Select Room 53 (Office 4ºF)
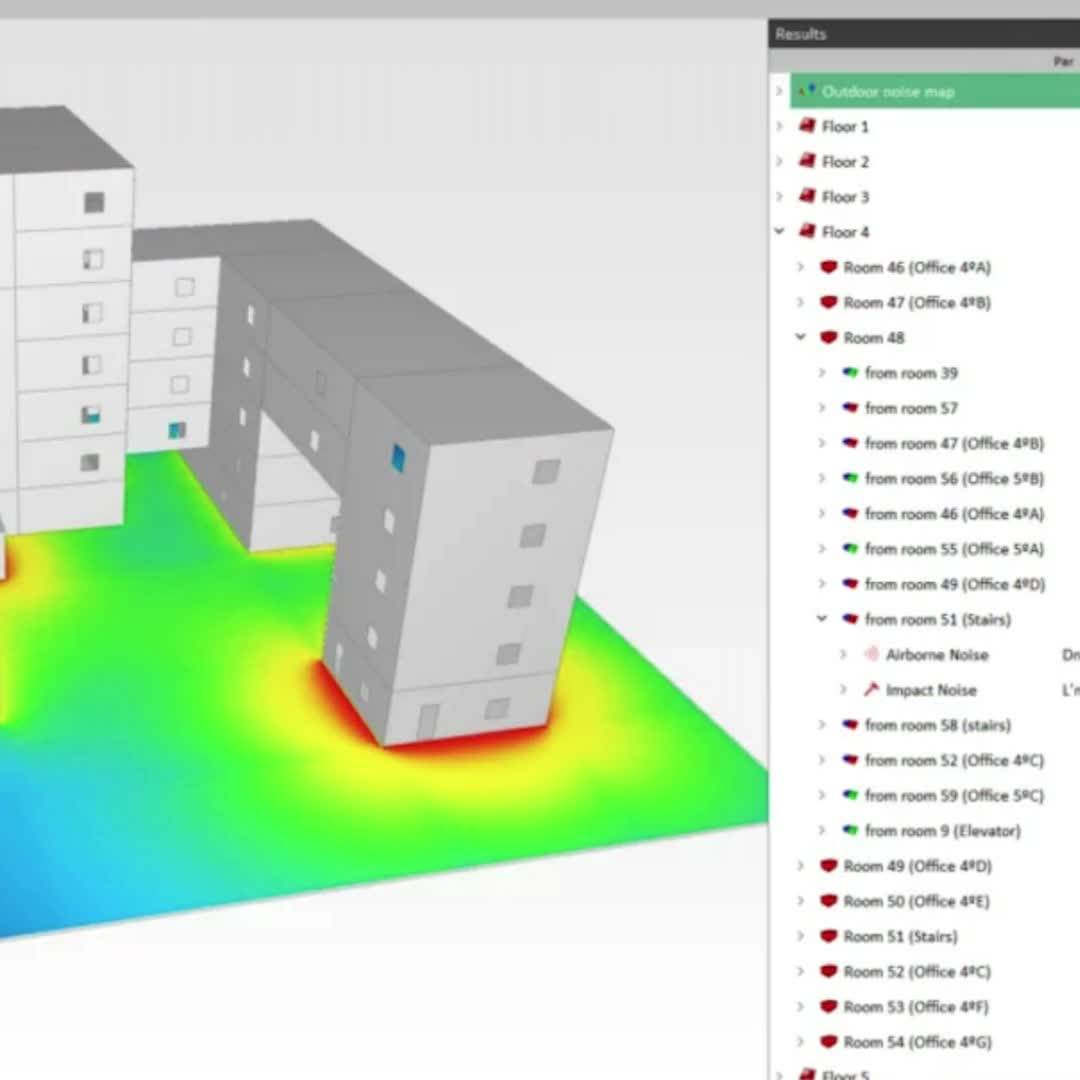The height and width of the screenshot is (1080, 1080). click(915, 1007)
